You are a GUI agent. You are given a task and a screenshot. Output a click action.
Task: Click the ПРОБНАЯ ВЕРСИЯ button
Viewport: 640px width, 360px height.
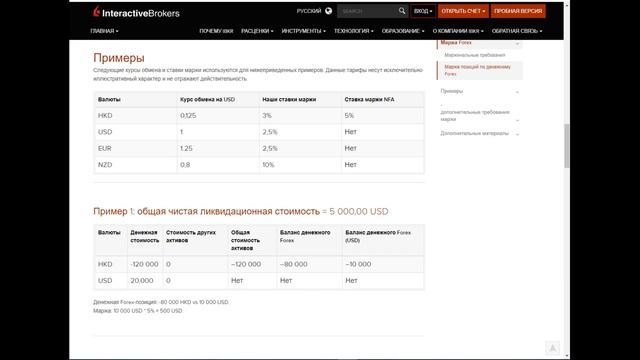click(518, 11)
